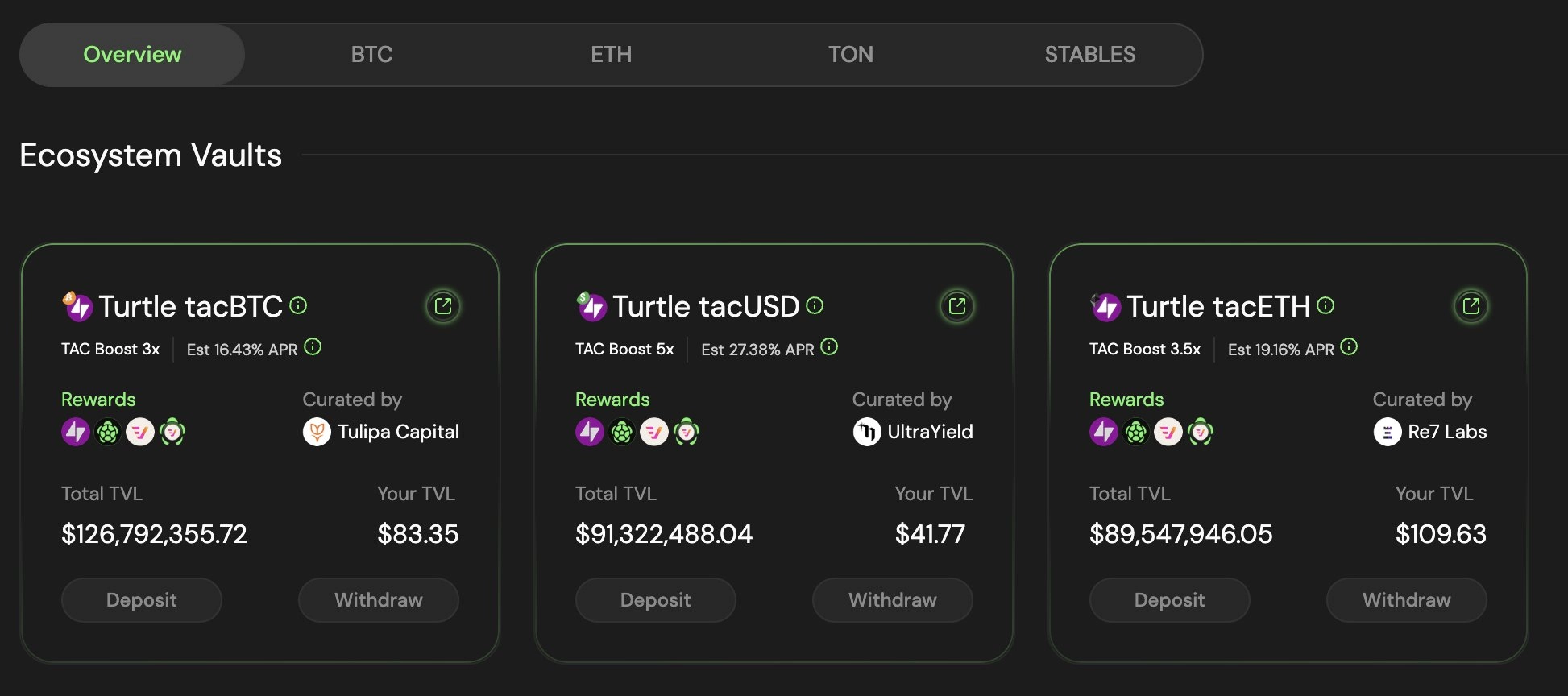Click the Tulipa Capital curator logo
Screen dimensions: 1568x696
pyautogui.click(x=319, y=432)
